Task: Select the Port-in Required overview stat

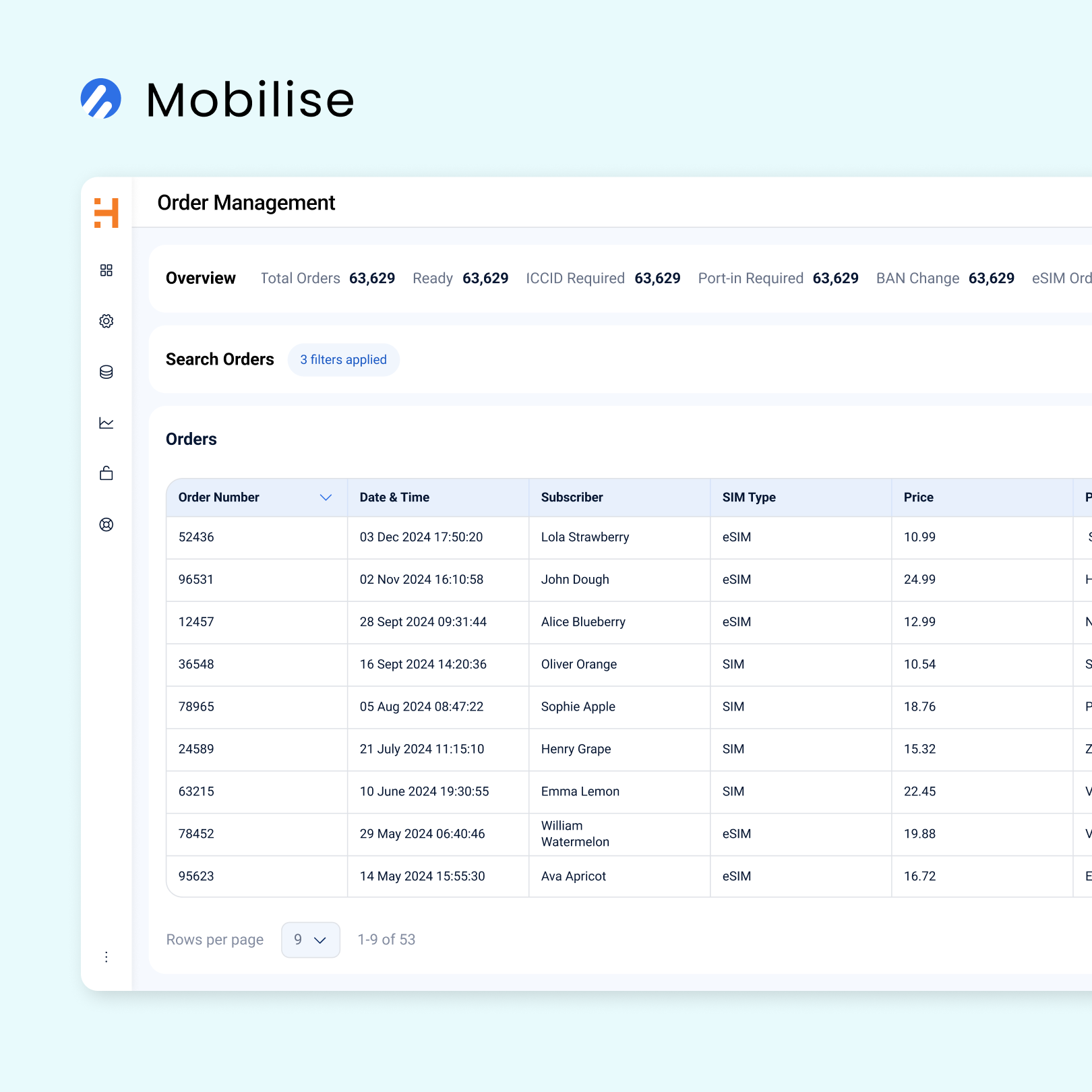Action: [x=778, y=278]
